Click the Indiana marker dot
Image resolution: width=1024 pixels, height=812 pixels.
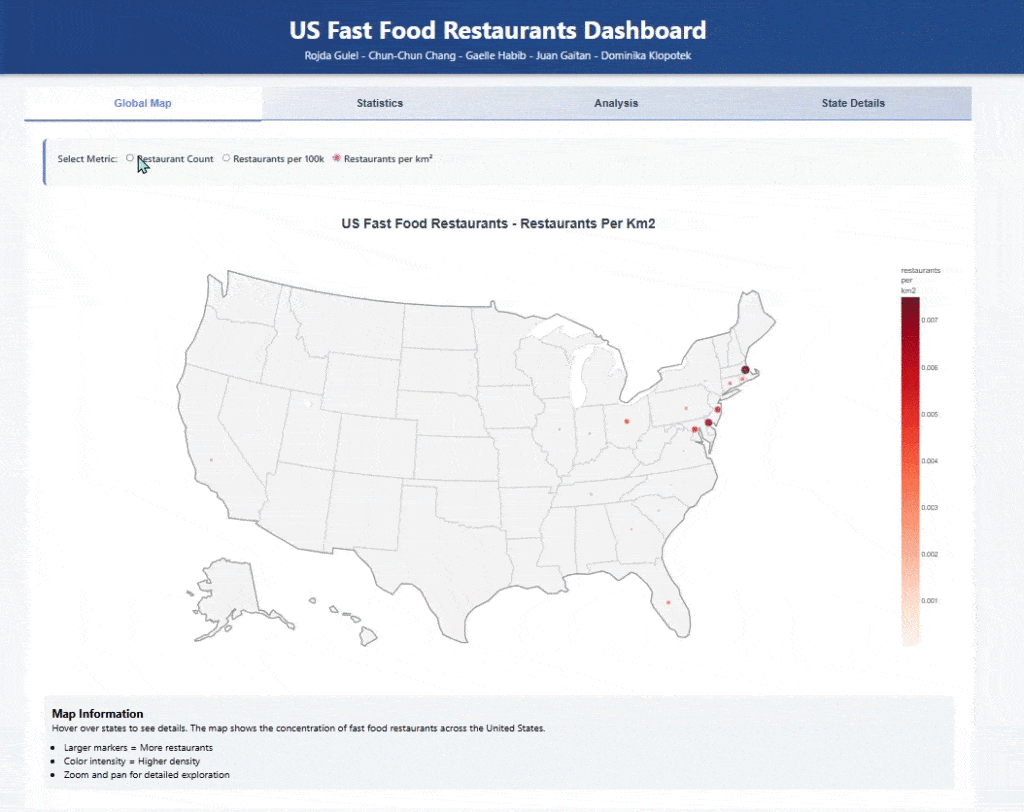pos(590,433)
